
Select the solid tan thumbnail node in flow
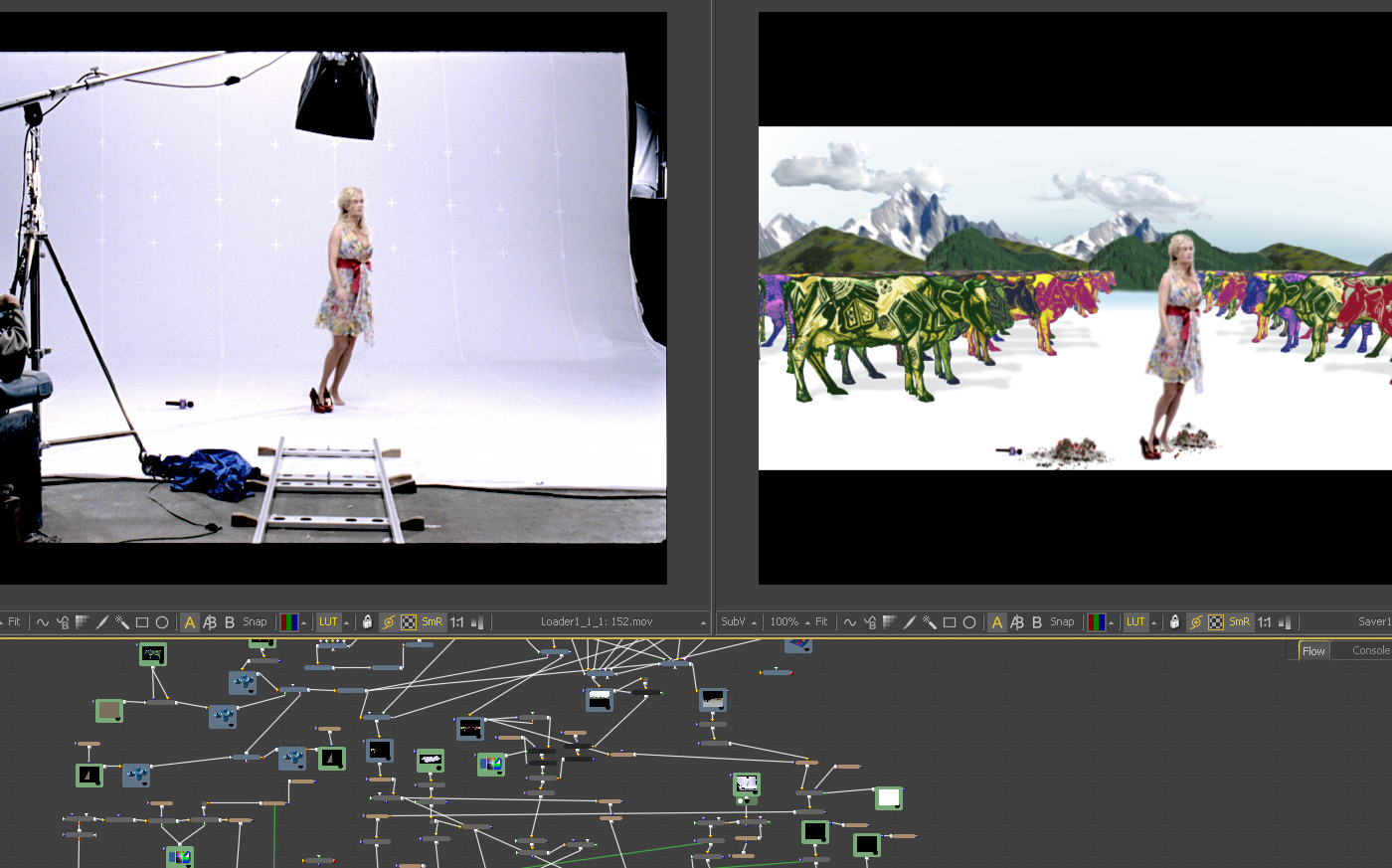click(x=109, y=711)
